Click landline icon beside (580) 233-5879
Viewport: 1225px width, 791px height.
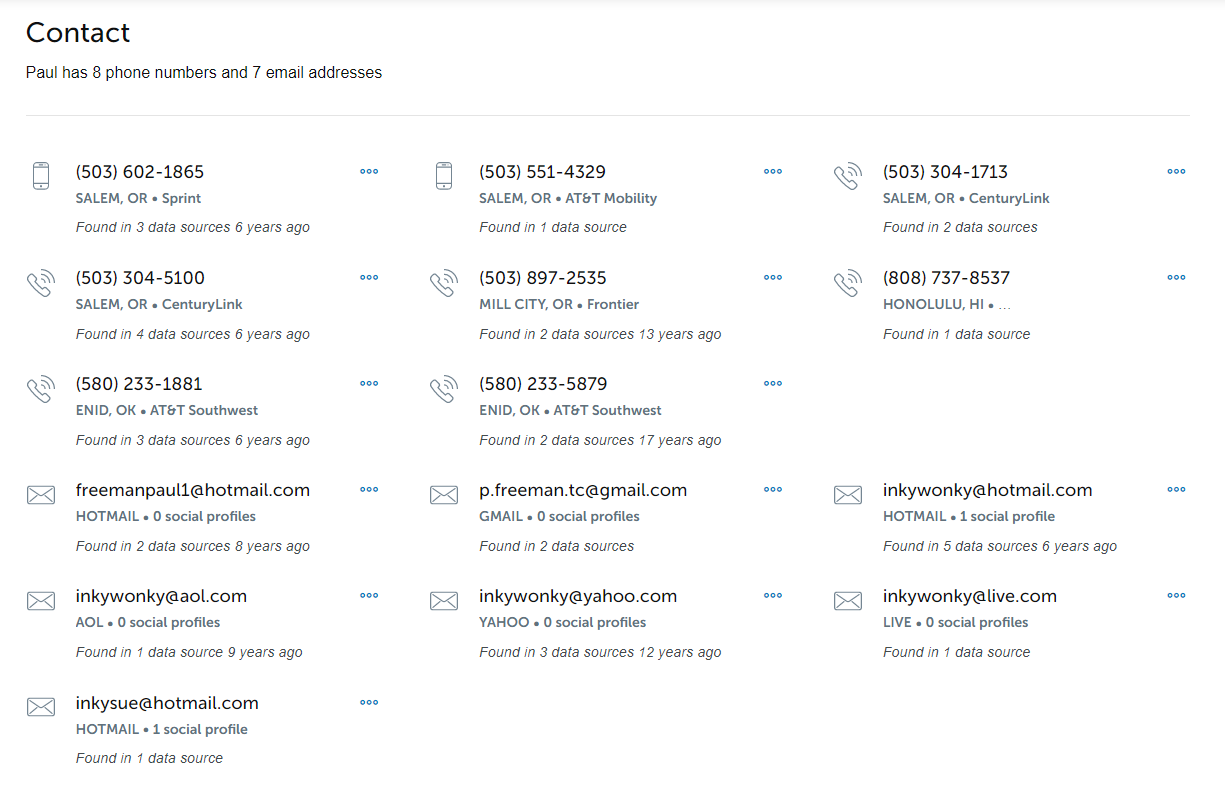[444, 389]
